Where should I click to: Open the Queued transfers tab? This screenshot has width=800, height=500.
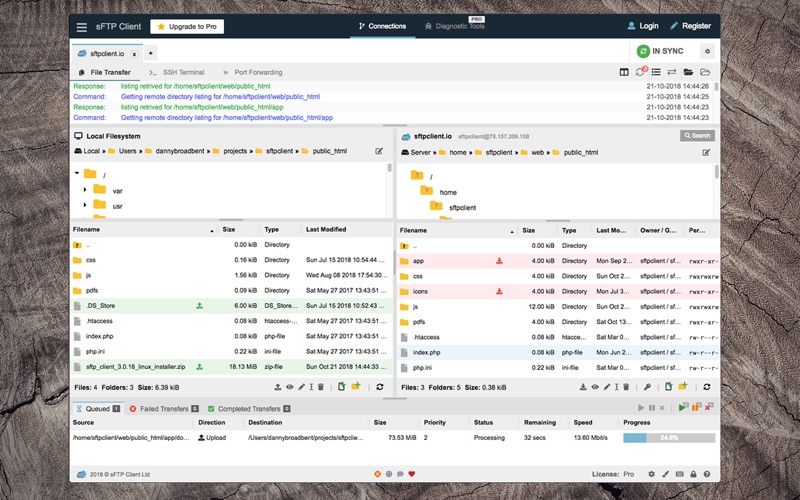pos(98,409)
